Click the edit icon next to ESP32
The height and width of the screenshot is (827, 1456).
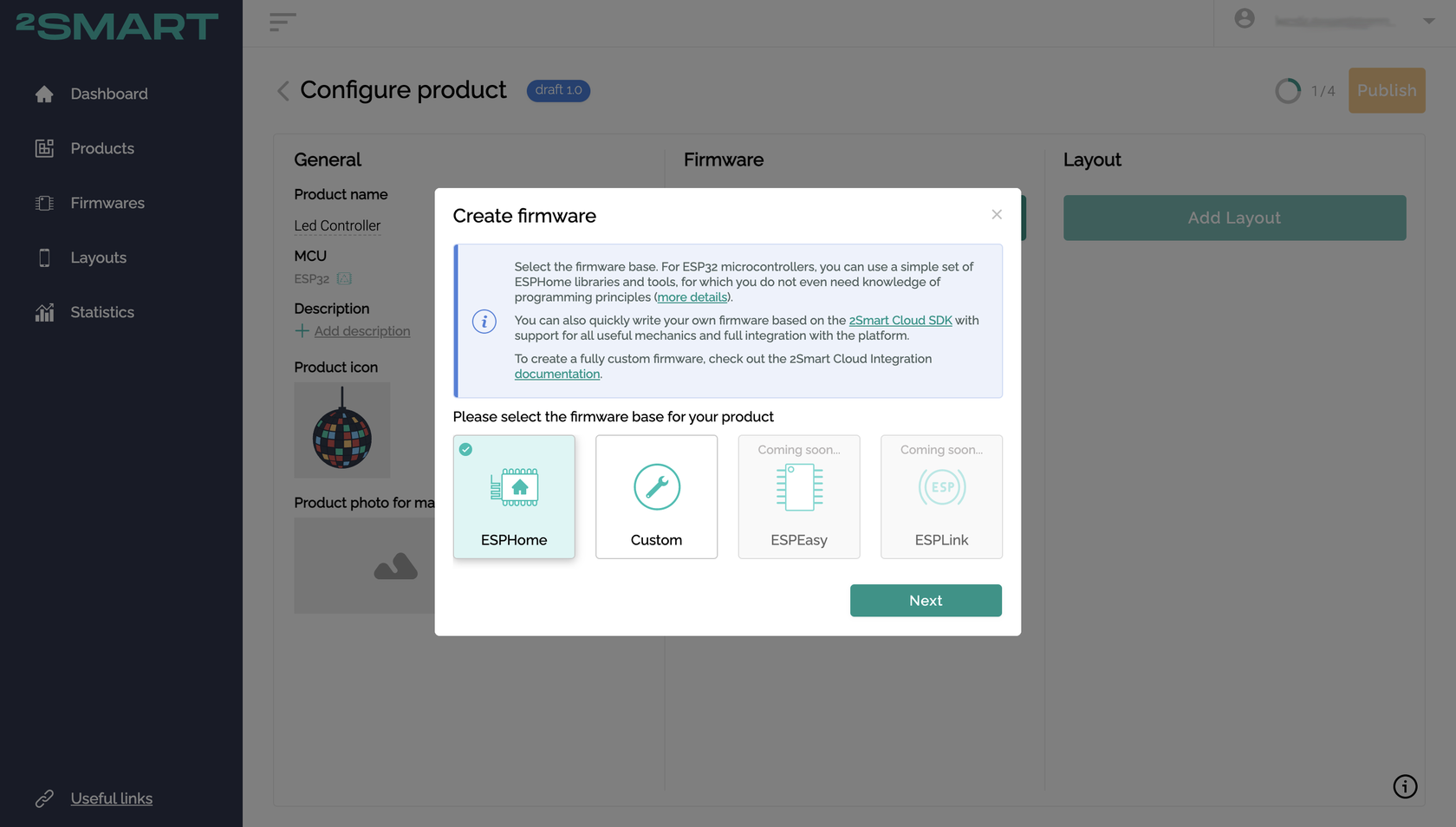[344, 279]
